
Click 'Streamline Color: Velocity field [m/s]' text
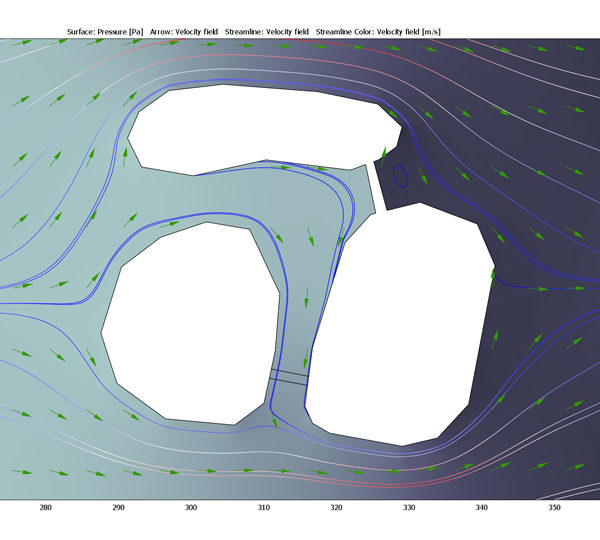(x=378, y=32)
